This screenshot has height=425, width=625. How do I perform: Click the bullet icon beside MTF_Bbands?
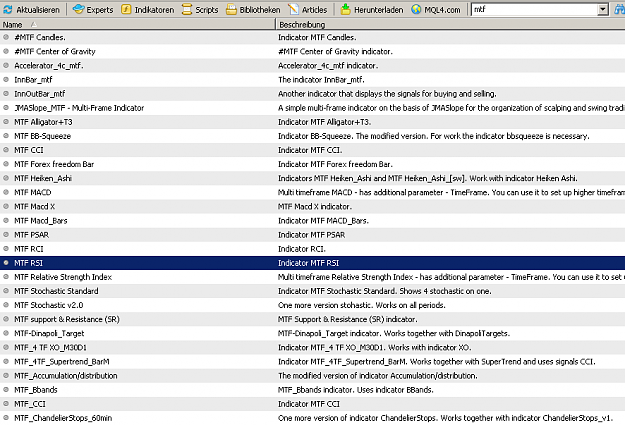tap(6, 390)
